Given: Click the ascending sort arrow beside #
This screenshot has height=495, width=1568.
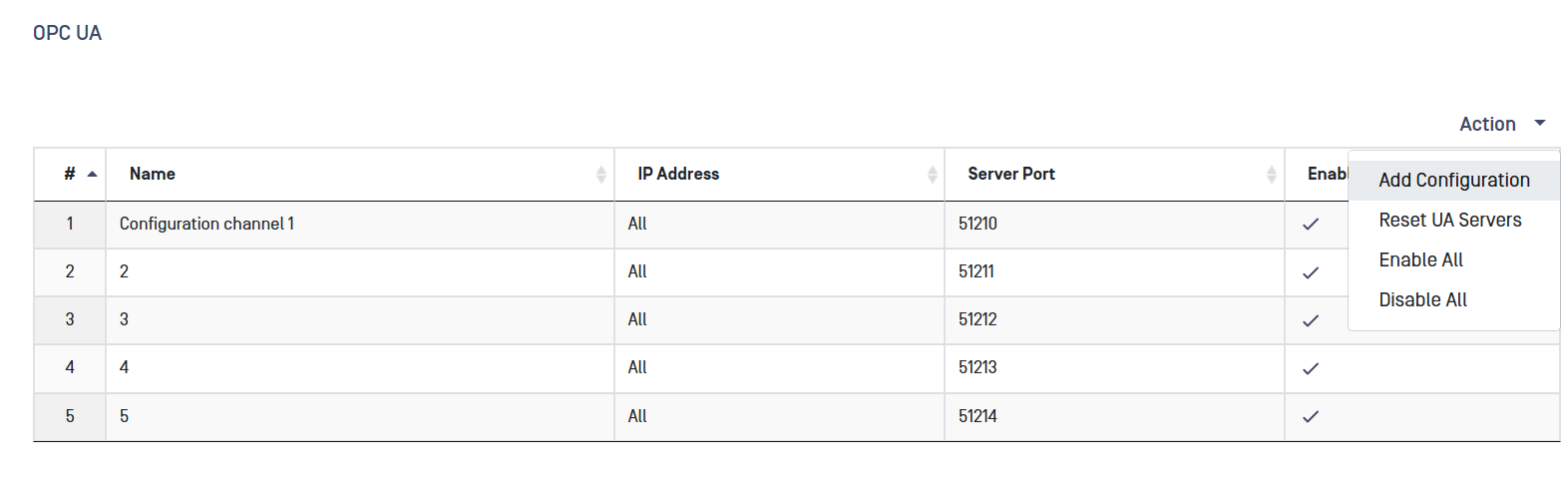Looking at the screenshot, I should pos(93,175).
